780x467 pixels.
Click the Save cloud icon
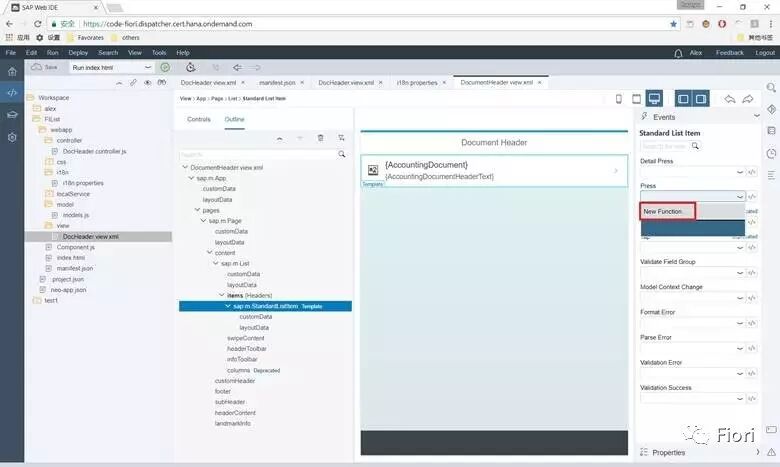tap(37, 67)
